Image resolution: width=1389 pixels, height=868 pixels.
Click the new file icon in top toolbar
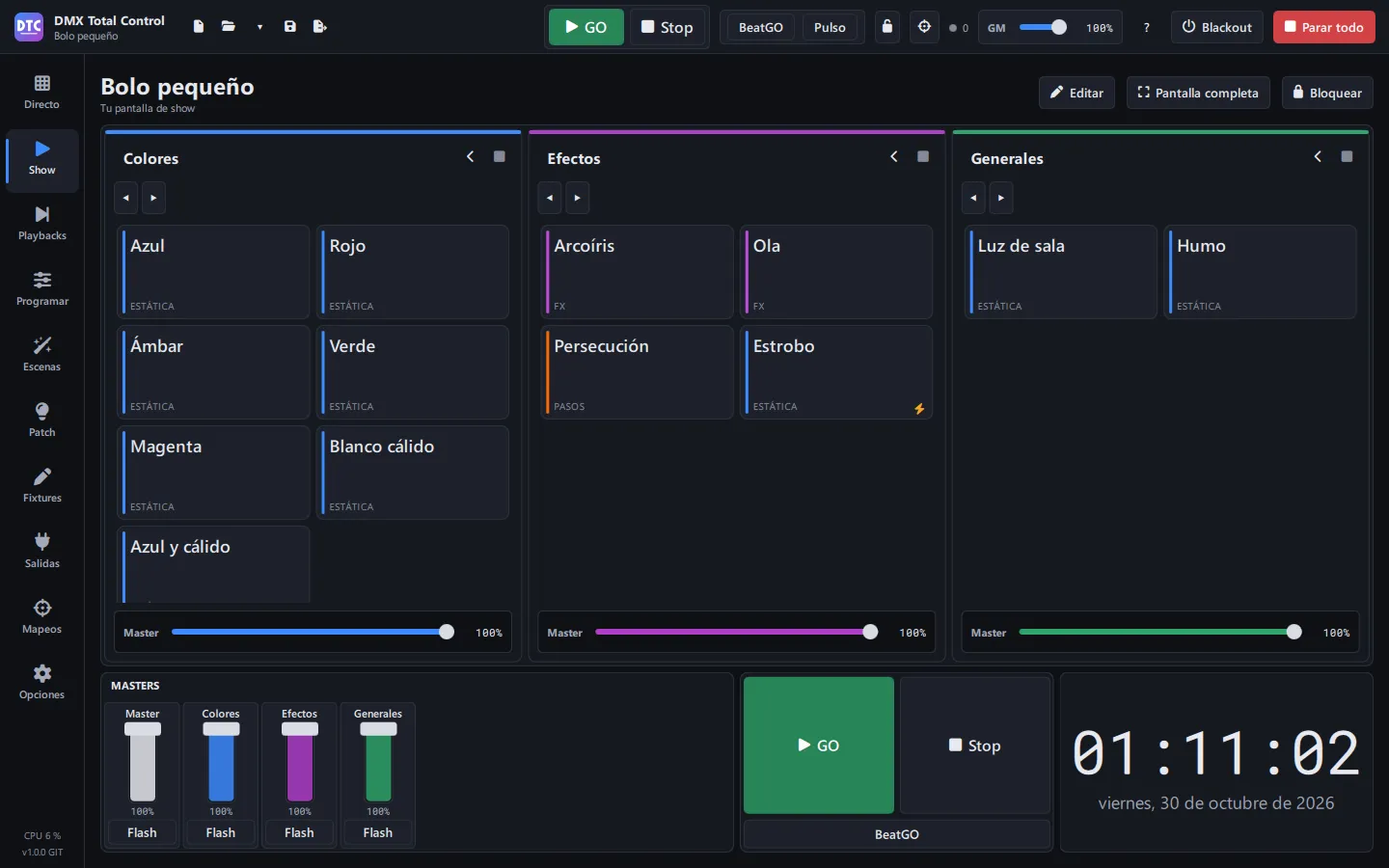coord(199,27)
